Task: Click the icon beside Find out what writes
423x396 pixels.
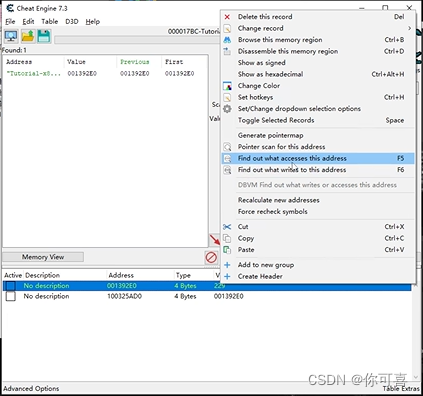Action: click(227, 170)
